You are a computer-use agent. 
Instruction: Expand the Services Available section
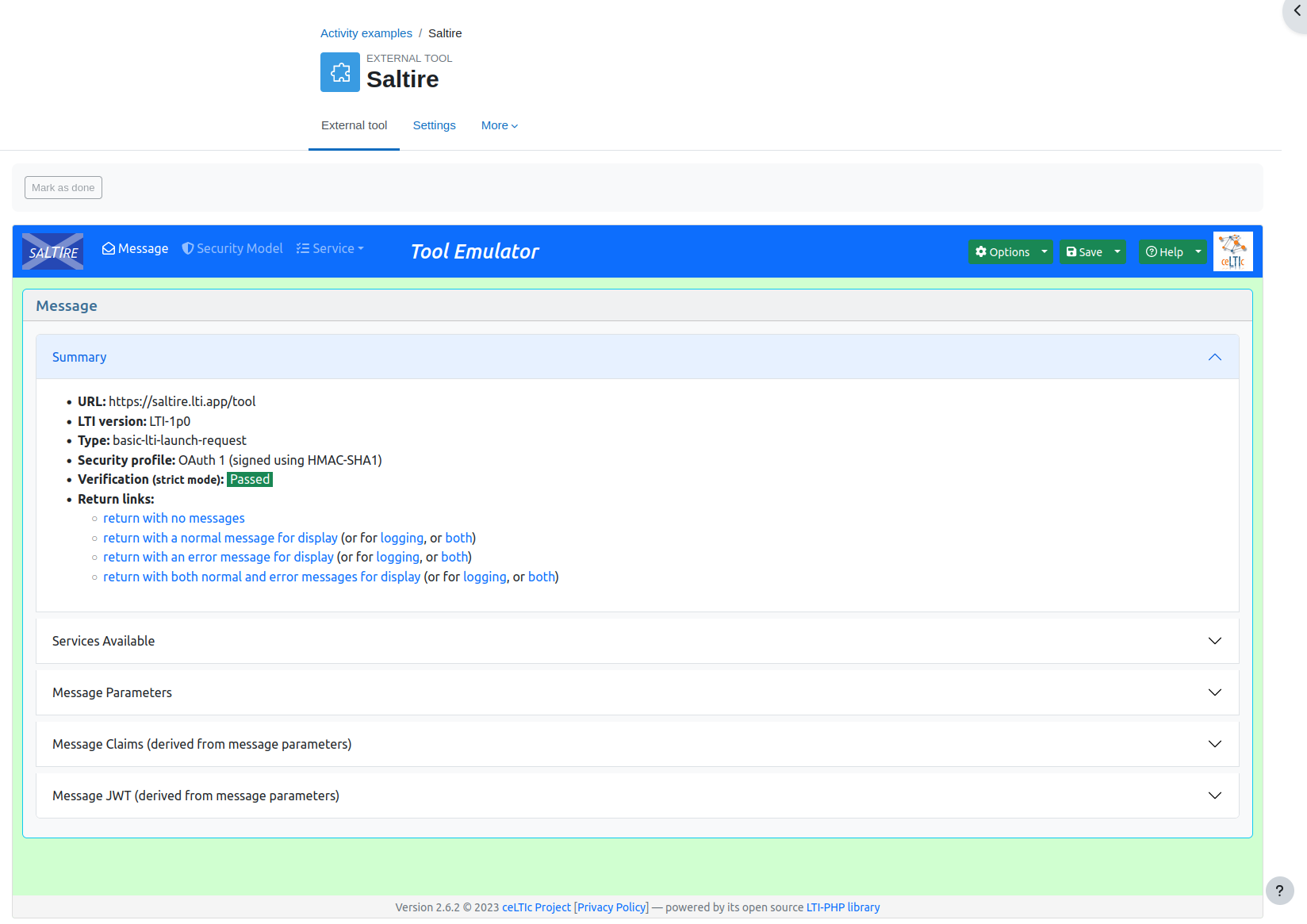(x=638, y=641)
